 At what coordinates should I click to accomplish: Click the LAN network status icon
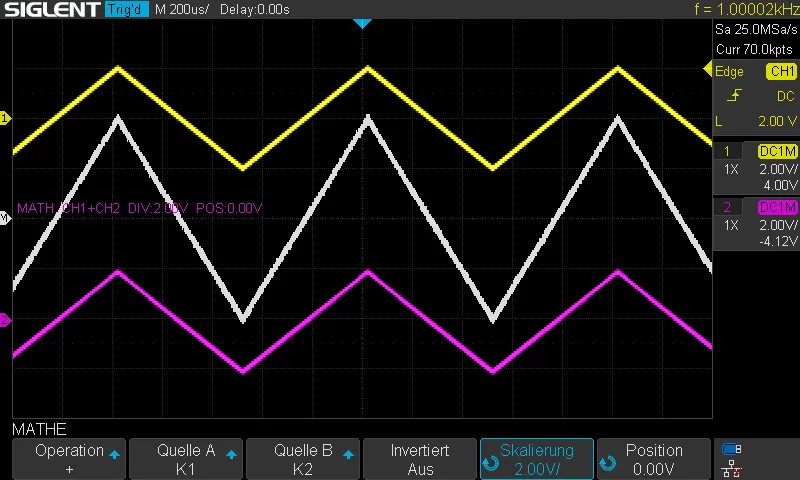click(732, 469)
